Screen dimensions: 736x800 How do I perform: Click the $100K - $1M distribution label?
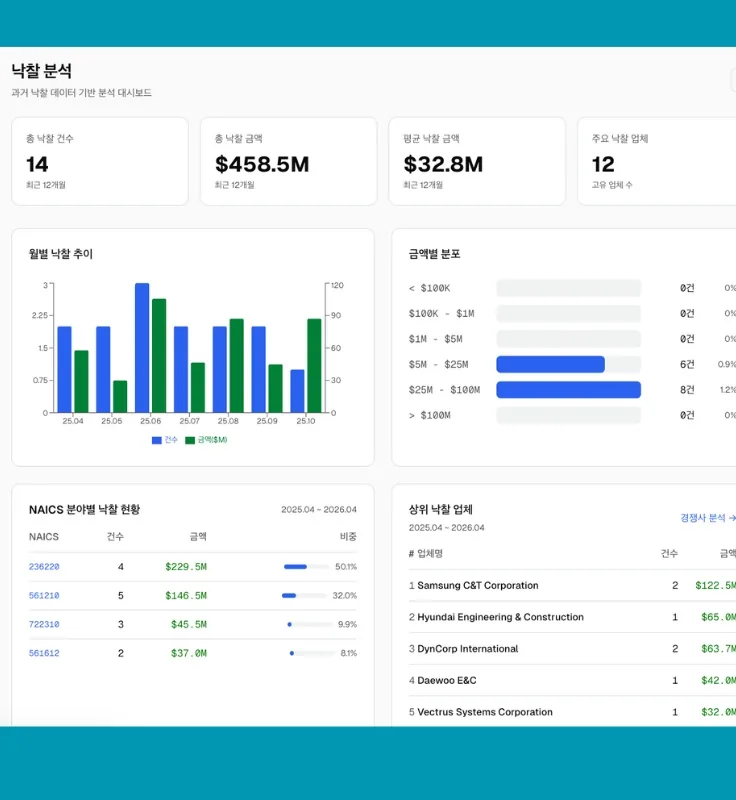[x=442, y=313]
